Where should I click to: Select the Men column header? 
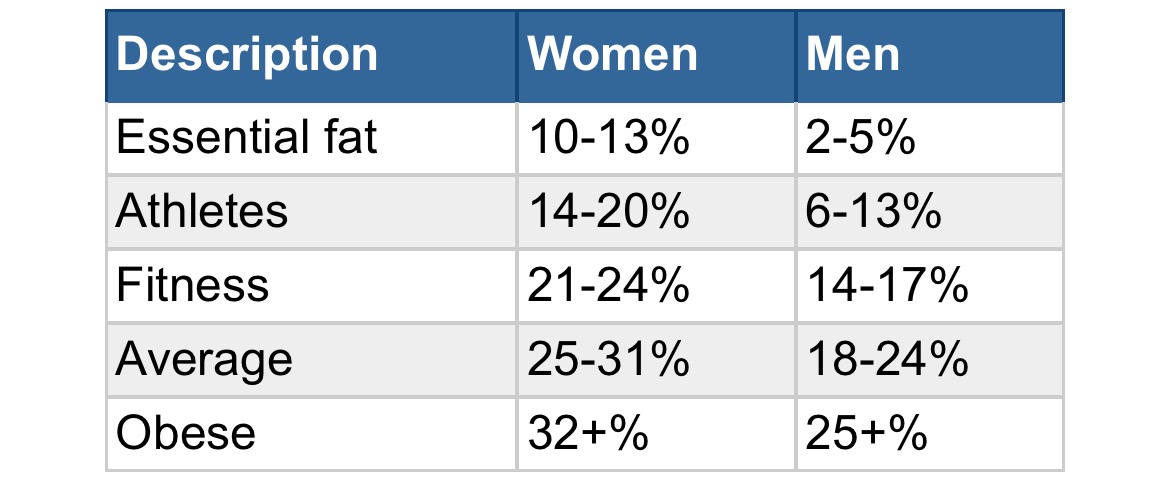point(853,55)
